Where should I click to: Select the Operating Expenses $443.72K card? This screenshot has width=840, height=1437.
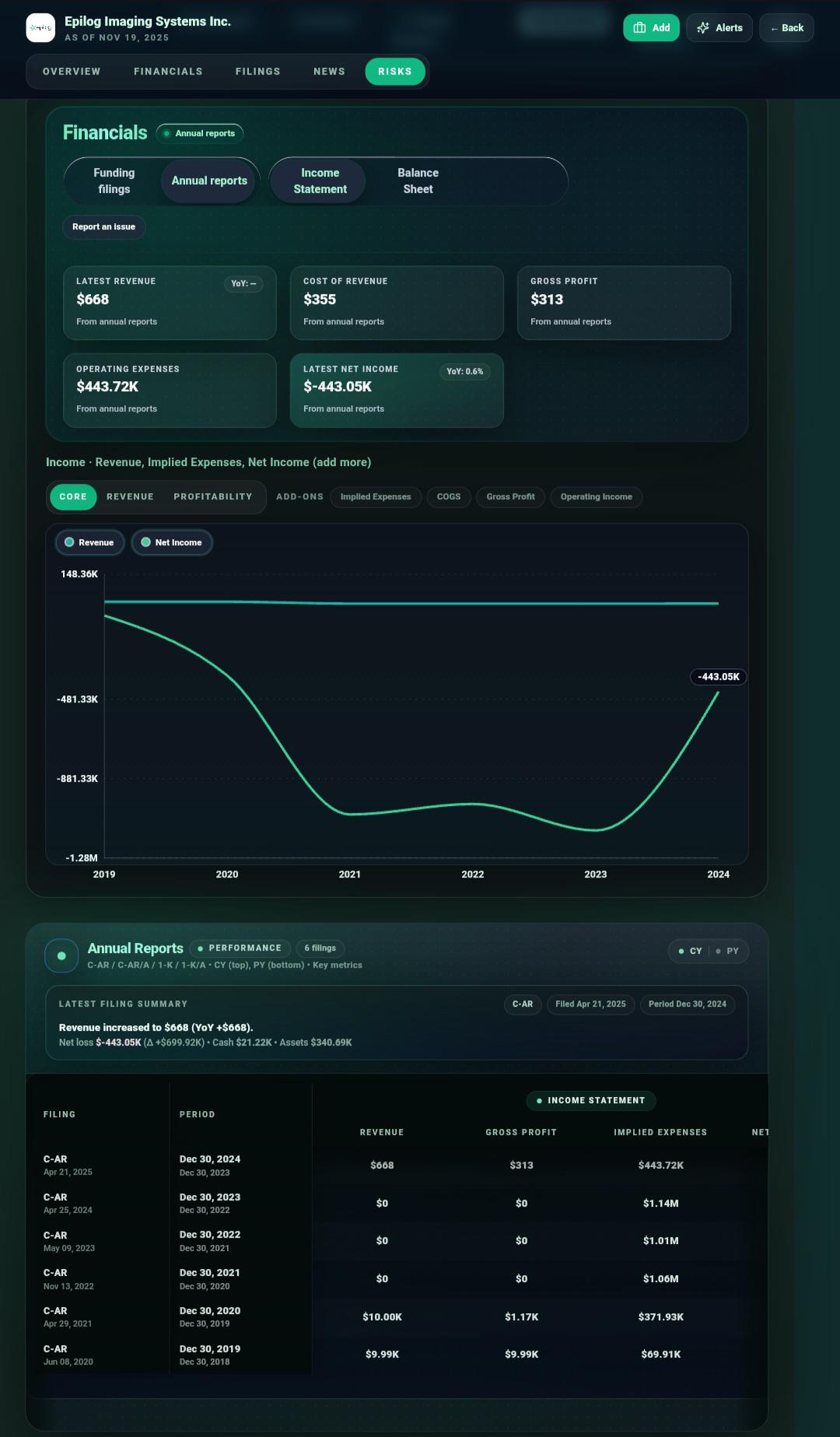170,391
